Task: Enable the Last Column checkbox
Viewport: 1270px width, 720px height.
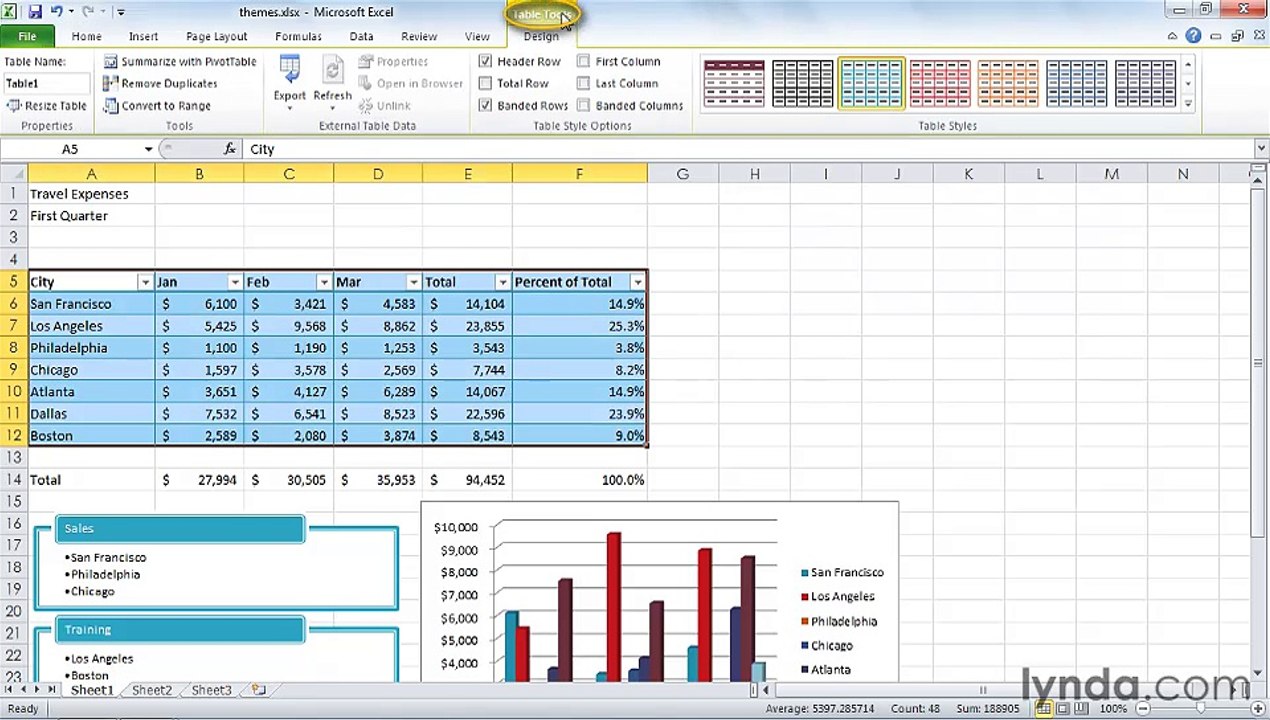Action: 583,84
